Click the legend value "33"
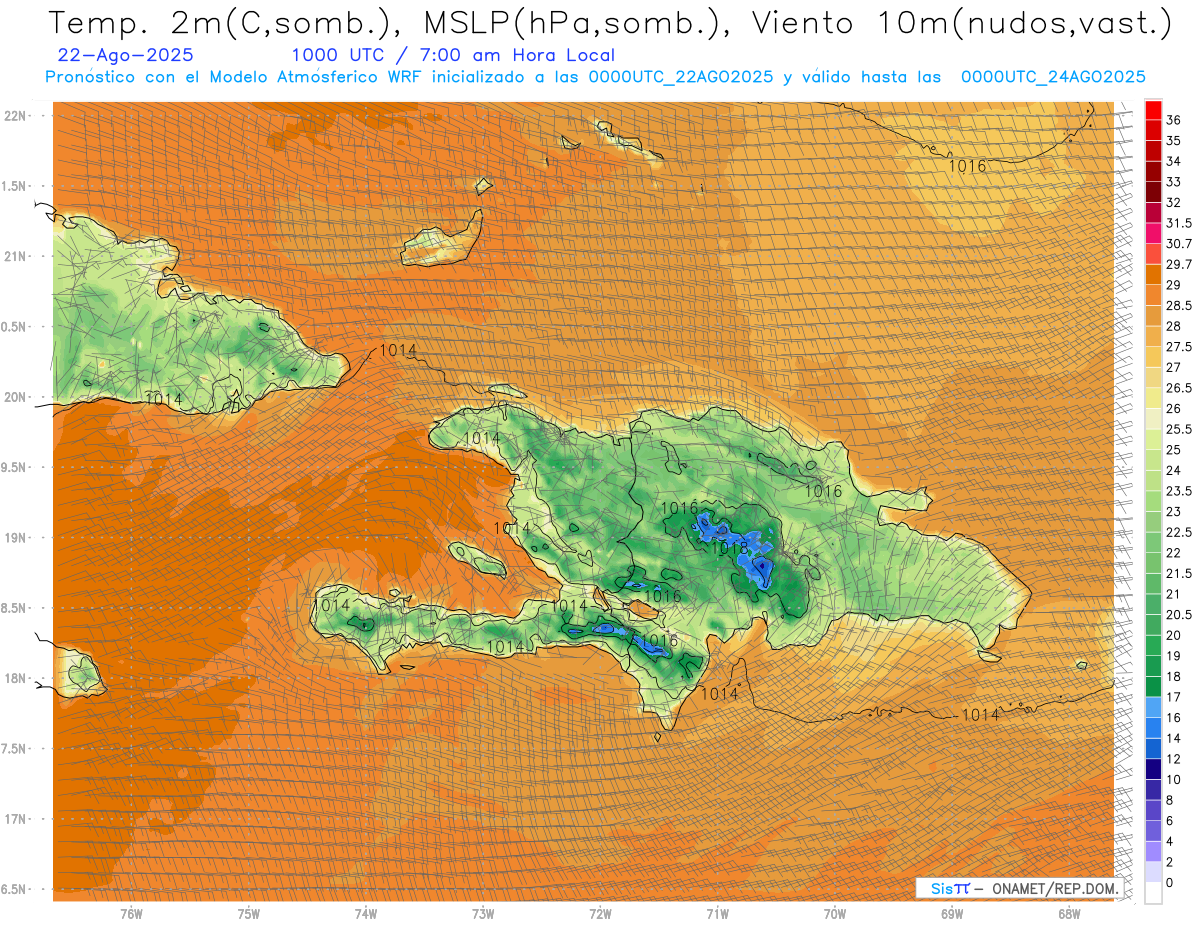1200x927 pixels. click(x=1173, y=181)
